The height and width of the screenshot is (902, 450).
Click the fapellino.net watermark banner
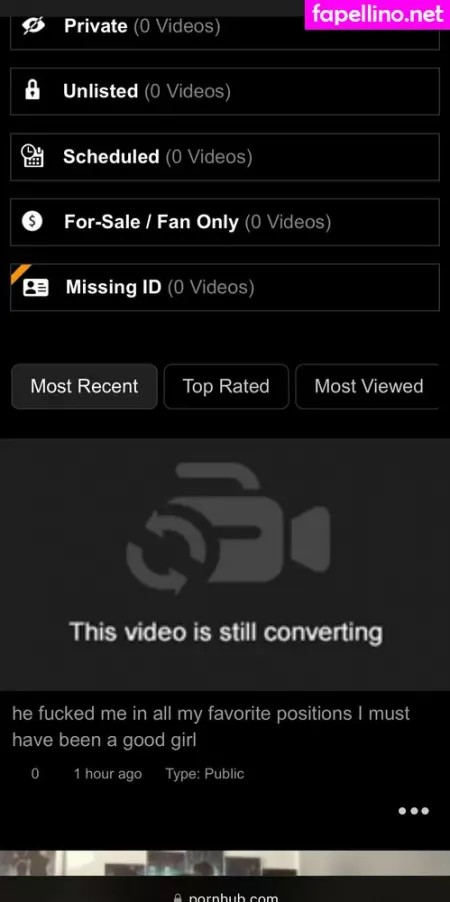click(377, 14)
